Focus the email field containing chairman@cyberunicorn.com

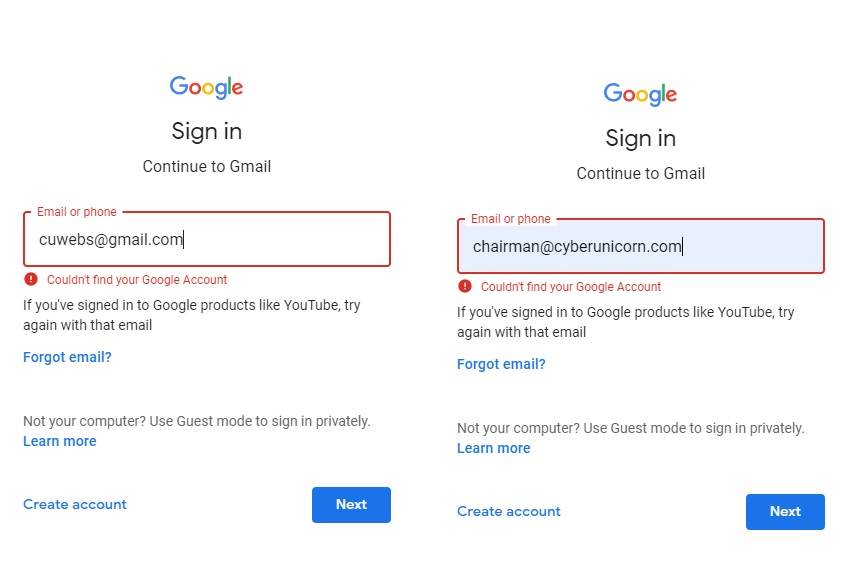point(640,247)
